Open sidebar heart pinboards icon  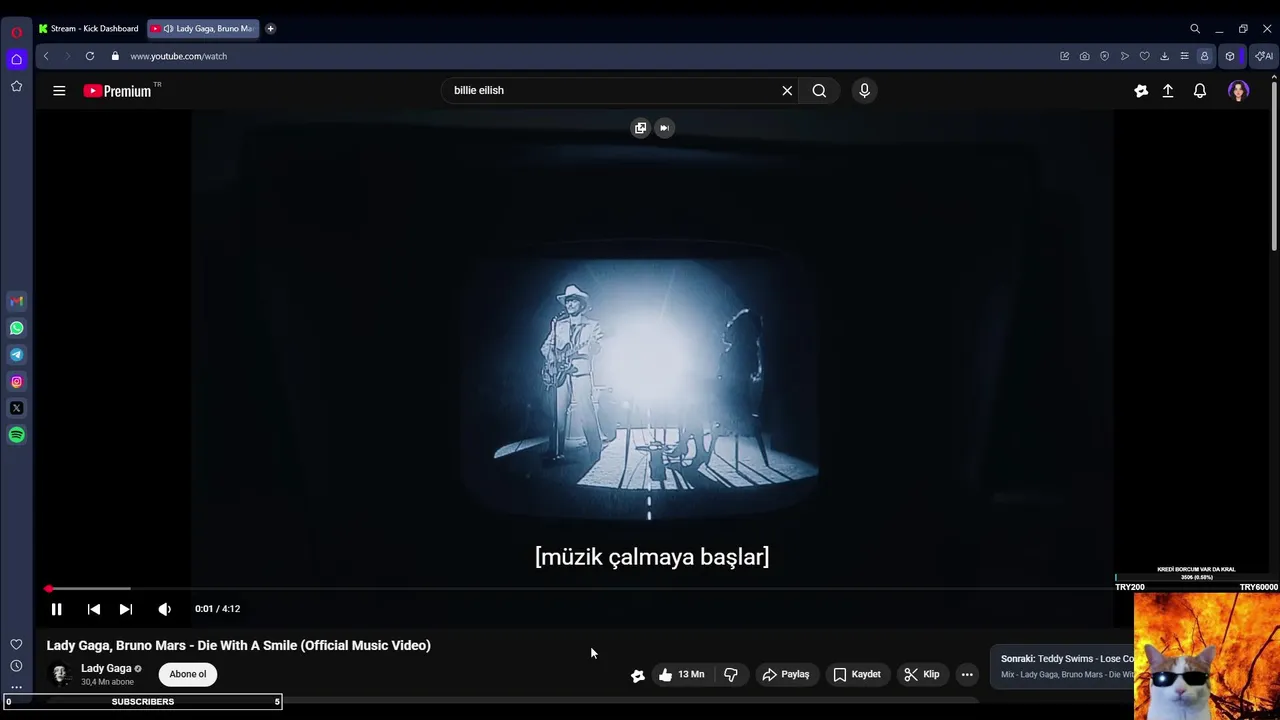tap(16, 644)
